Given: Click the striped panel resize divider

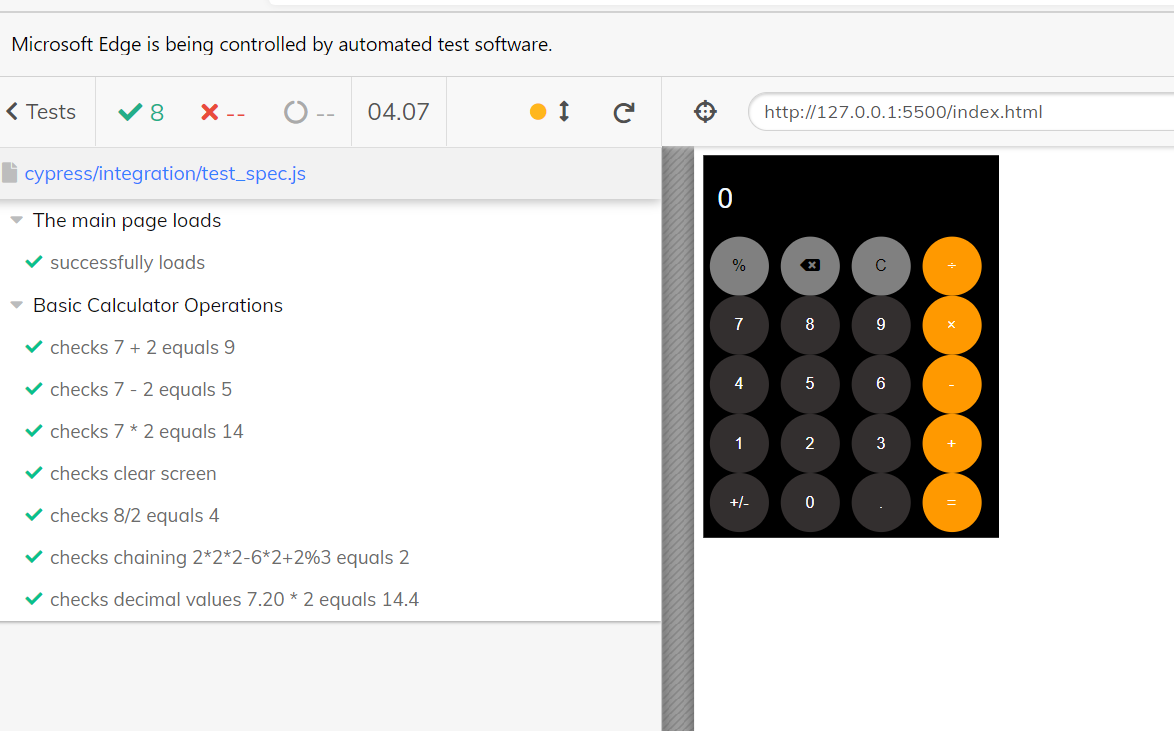Looking at the screenshot, I should (x=678, y=439).
